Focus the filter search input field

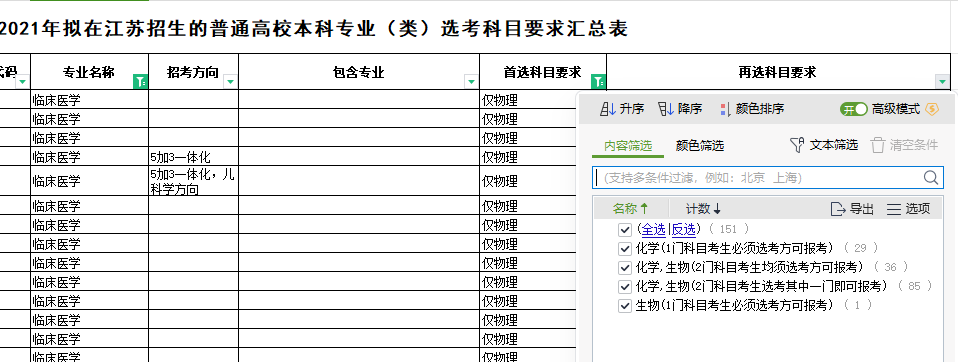pyautogui.click(x=758, y=178)
